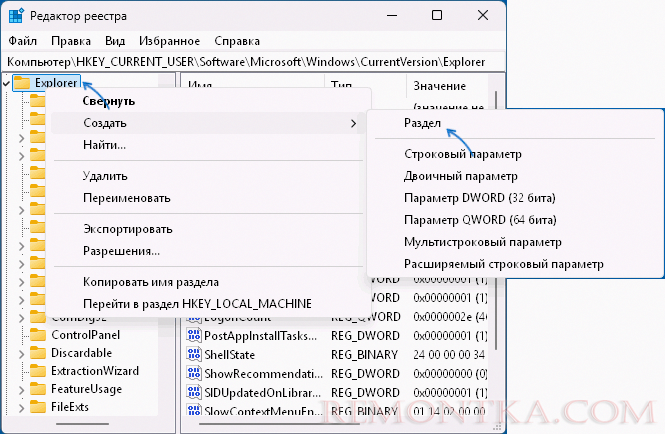
Task: Select Раздел in the Создать submenu
Action: click(515, 123)
